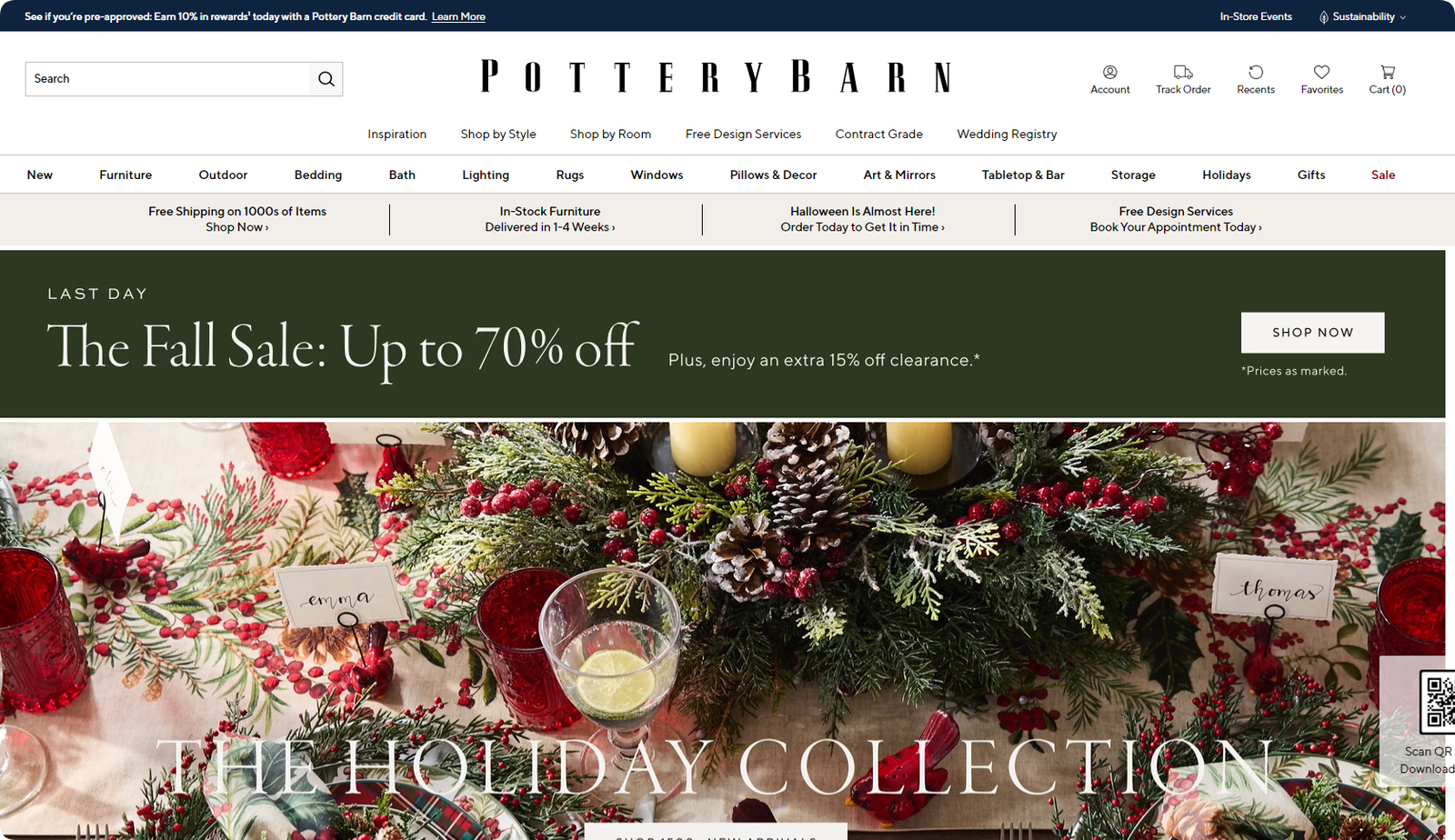Click the Pottery Barn logo

[x=716, y=76]
